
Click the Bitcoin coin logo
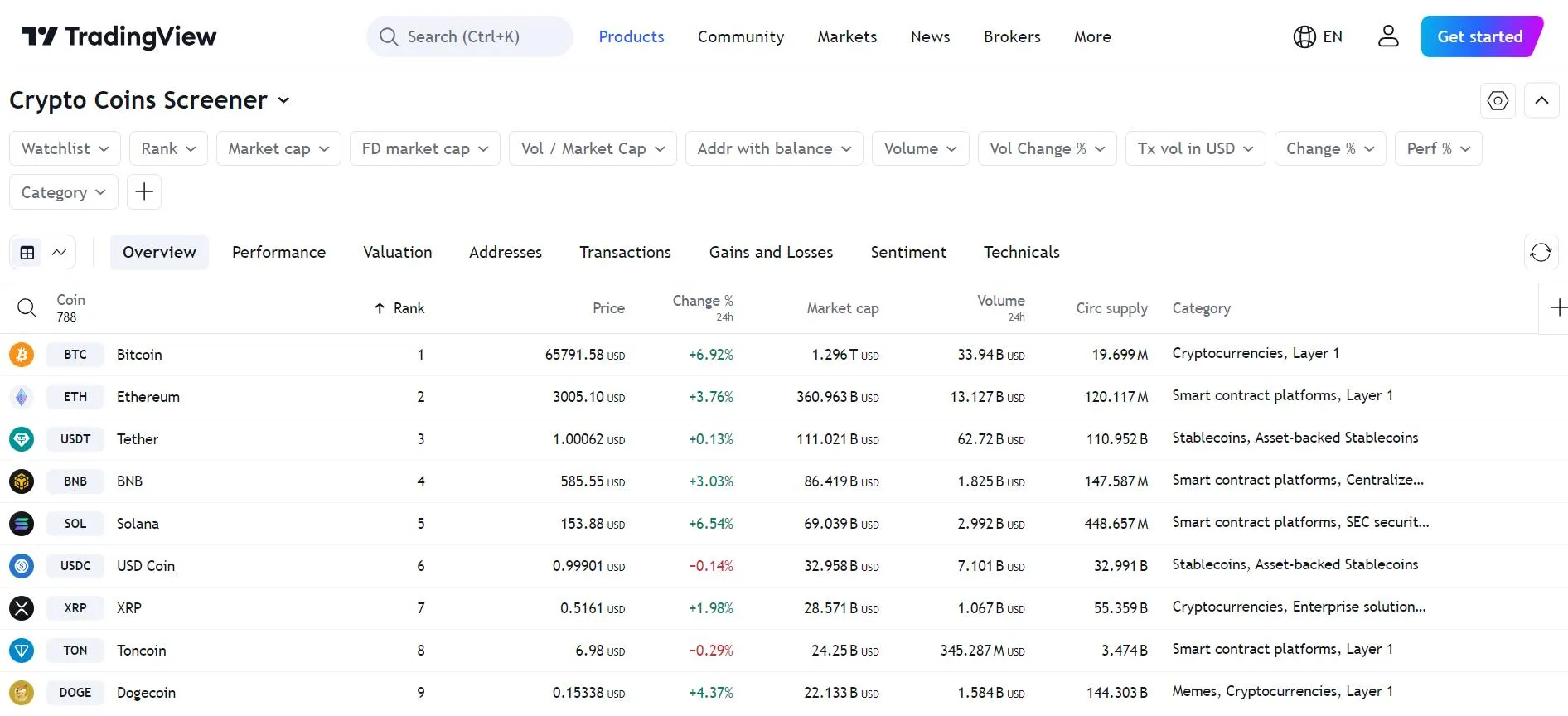[x=22, y=355]
